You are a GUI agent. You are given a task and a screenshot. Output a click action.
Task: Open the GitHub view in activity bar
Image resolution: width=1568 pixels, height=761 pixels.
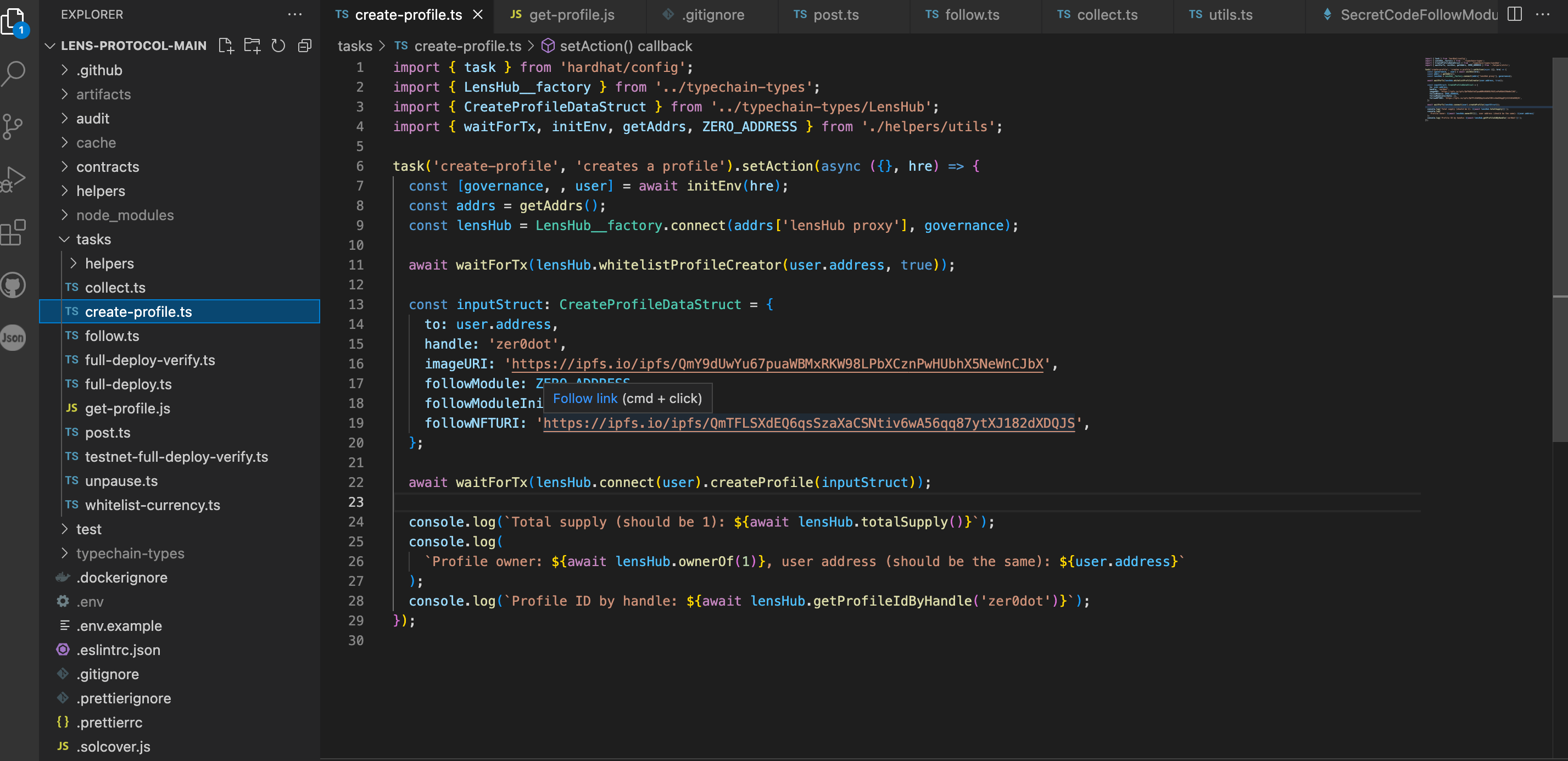pos(13,285)
